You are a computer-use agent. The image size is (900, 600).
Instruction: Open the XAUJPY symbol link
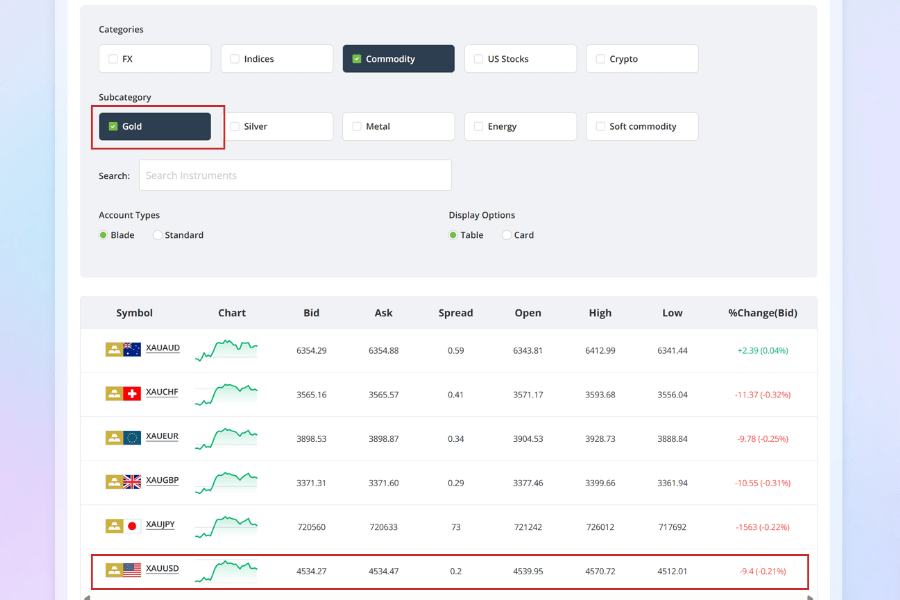click(x=160, y=525)
